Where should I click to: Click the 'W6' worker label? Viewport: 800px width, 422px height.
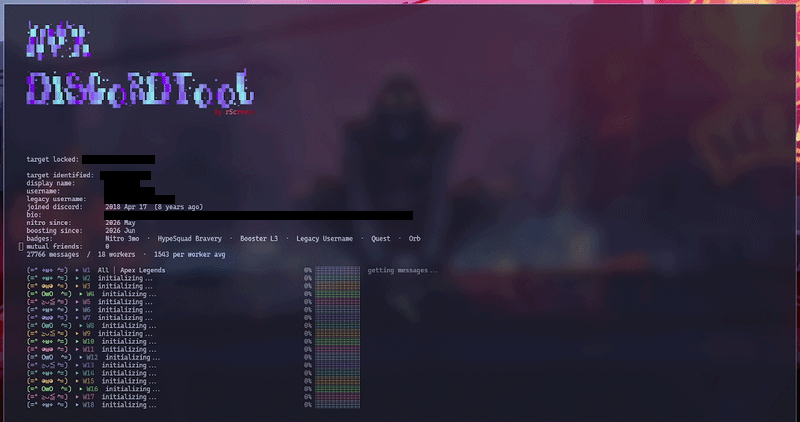(x=87, y=310)
